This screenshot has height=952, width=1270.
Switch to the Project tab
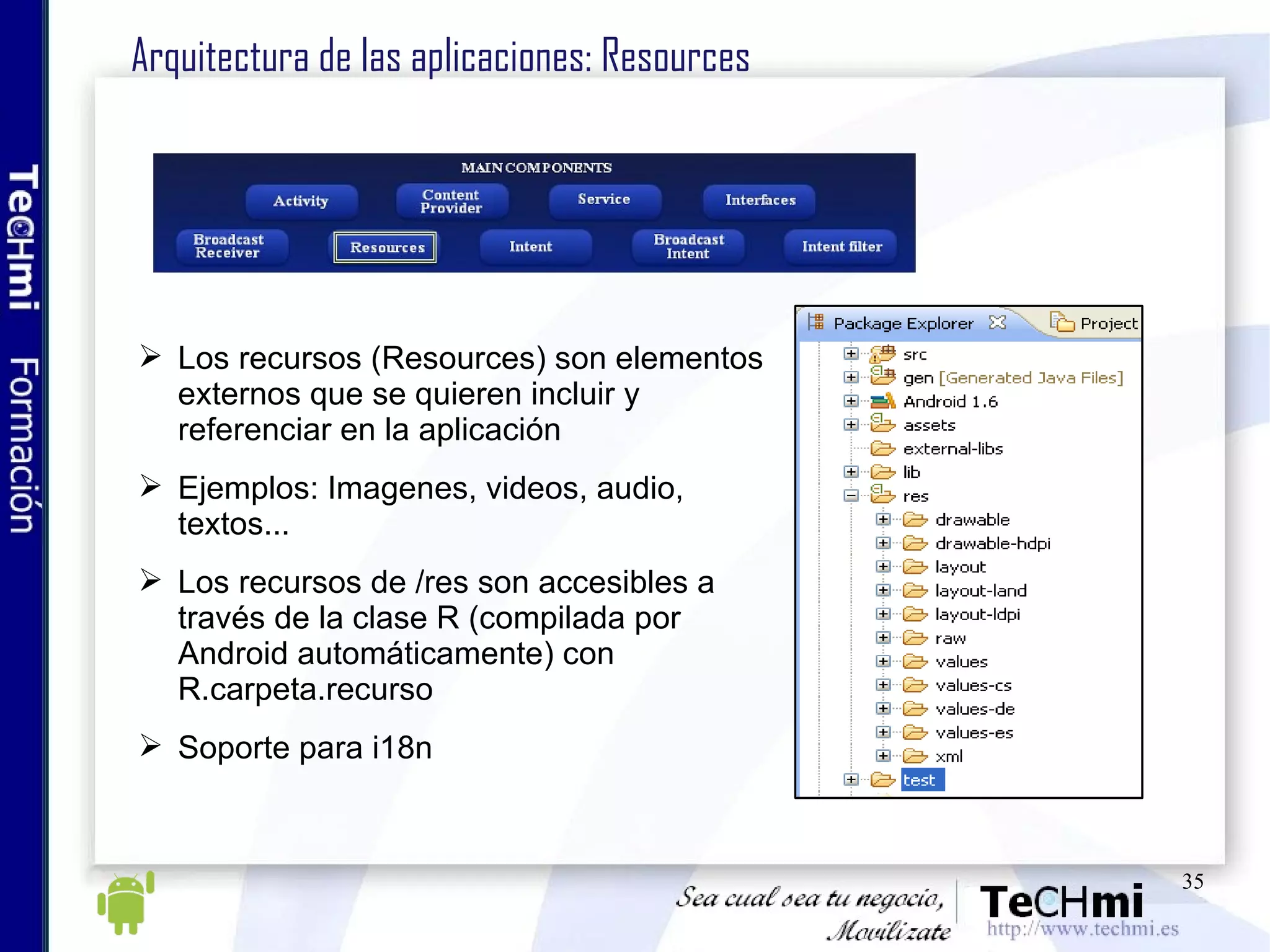click(1094, 323)
